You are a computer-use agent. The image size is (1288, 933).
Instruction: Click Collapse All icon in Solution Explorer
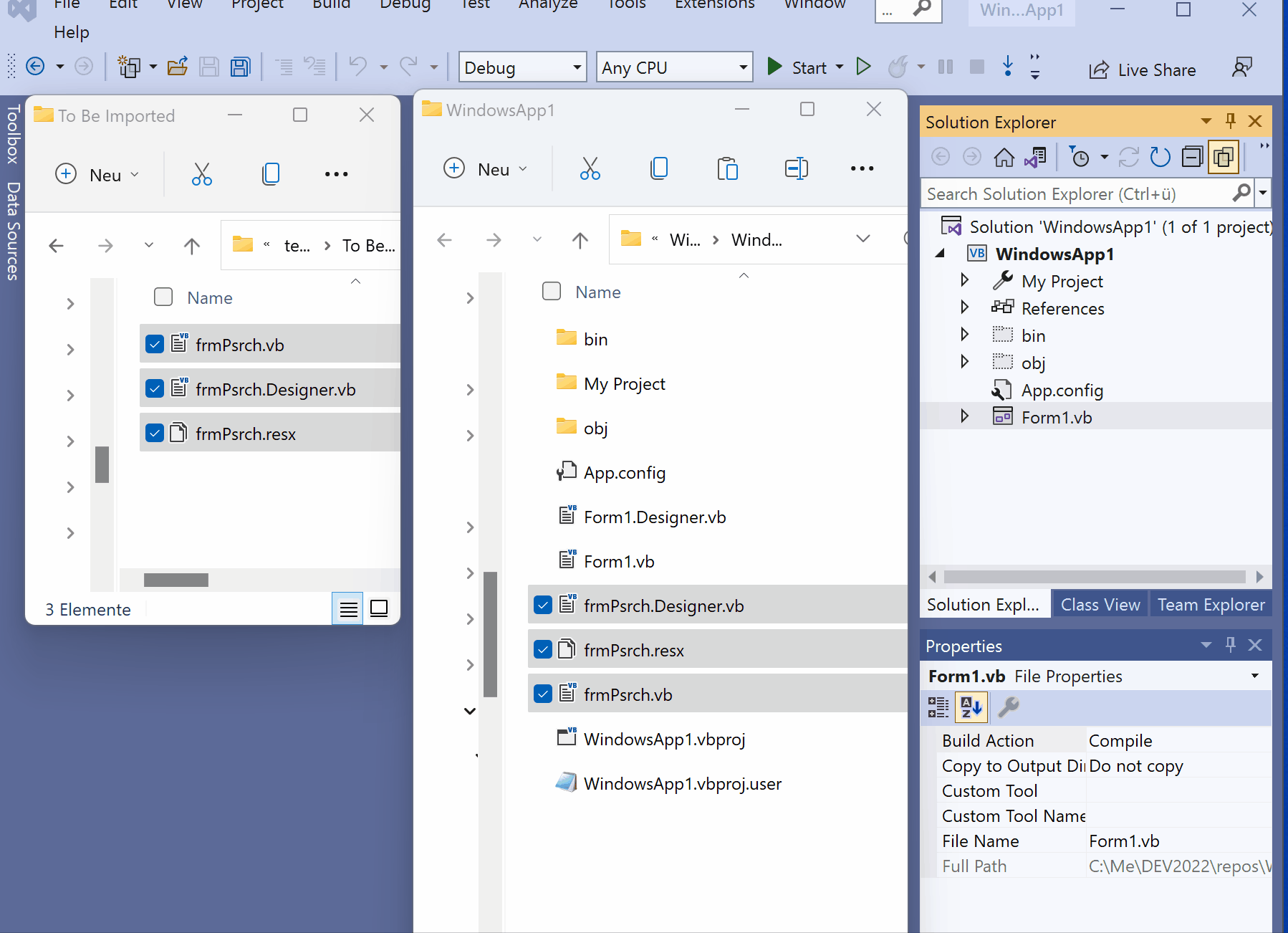click(x=1192, y=156)
